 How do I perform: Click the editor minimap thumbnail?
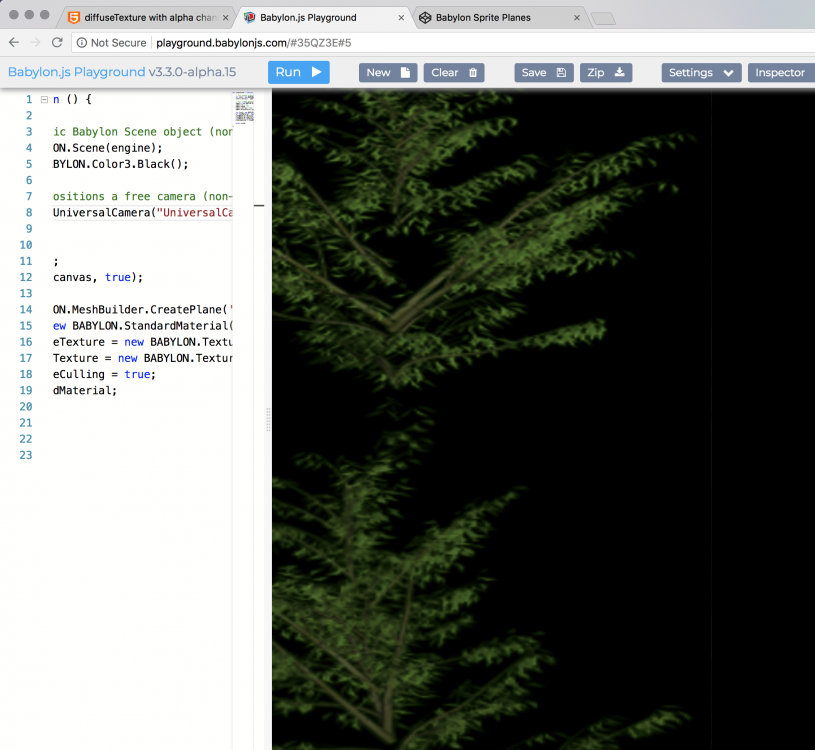(x=244, y=108)
